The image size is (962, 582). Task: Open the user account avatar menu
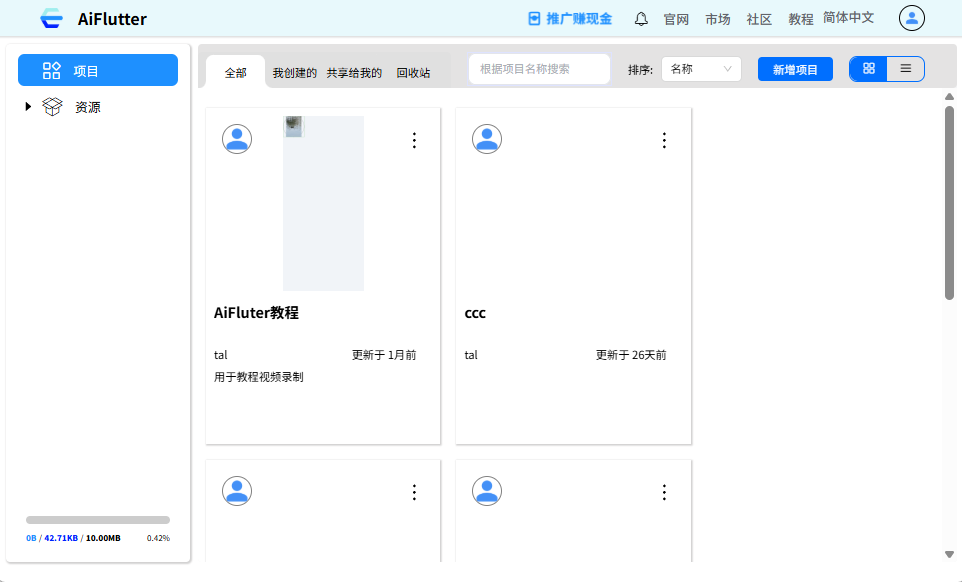click(911, 18)
